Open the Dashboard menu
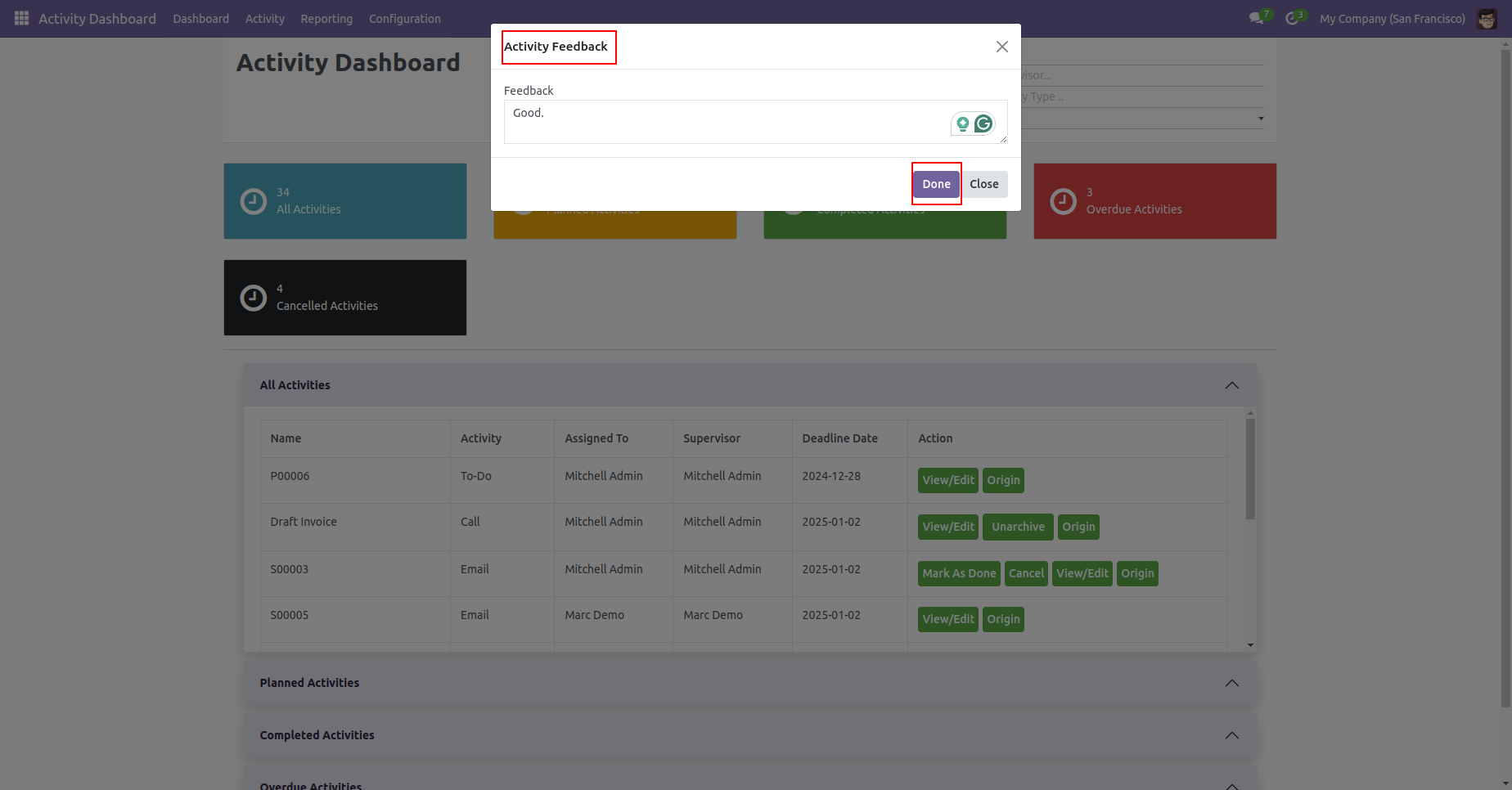 pos(200,19)
